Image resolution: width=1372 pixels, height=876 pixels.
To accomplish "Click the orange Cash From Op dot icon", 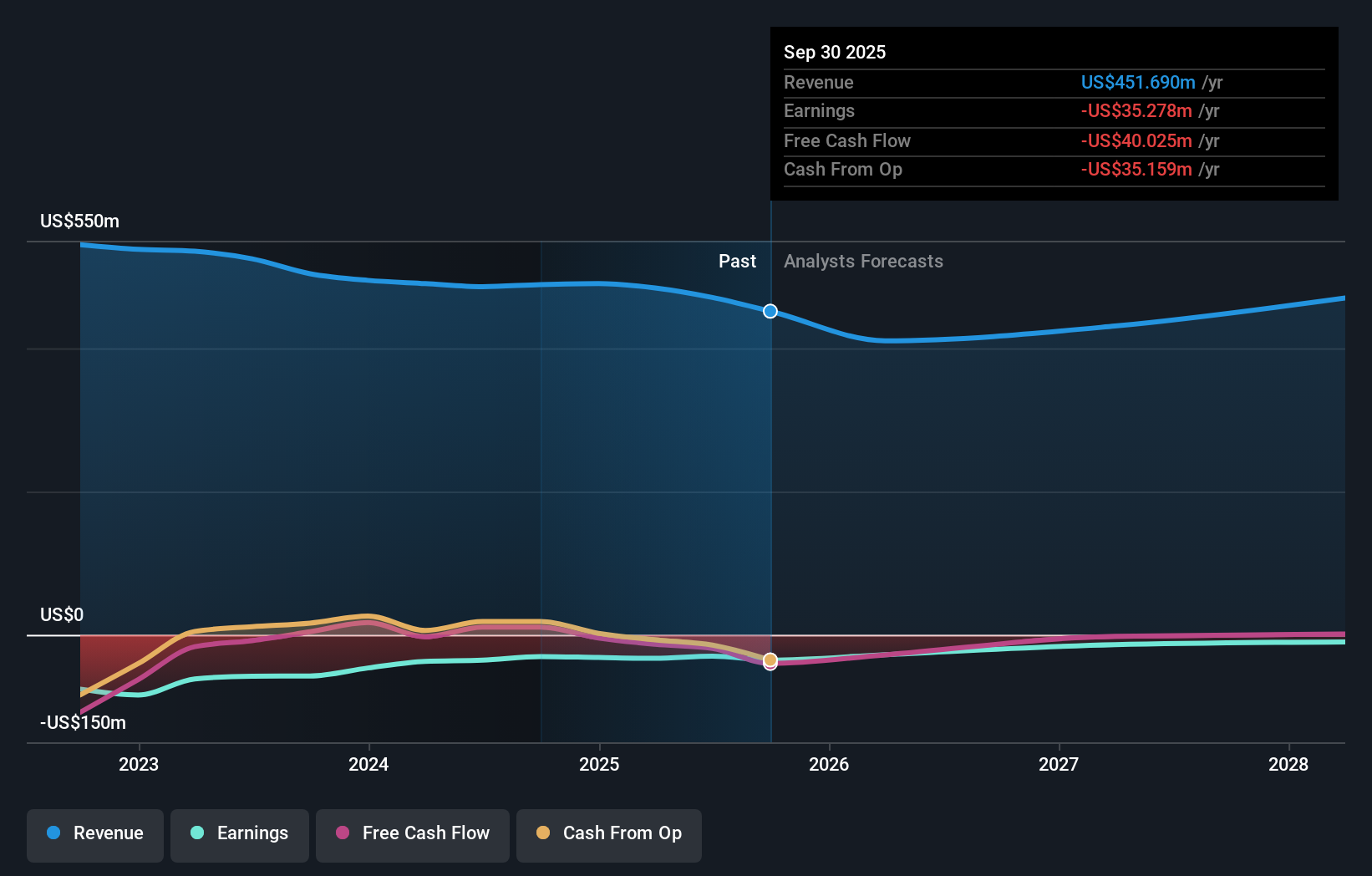I will coord(543,833).
